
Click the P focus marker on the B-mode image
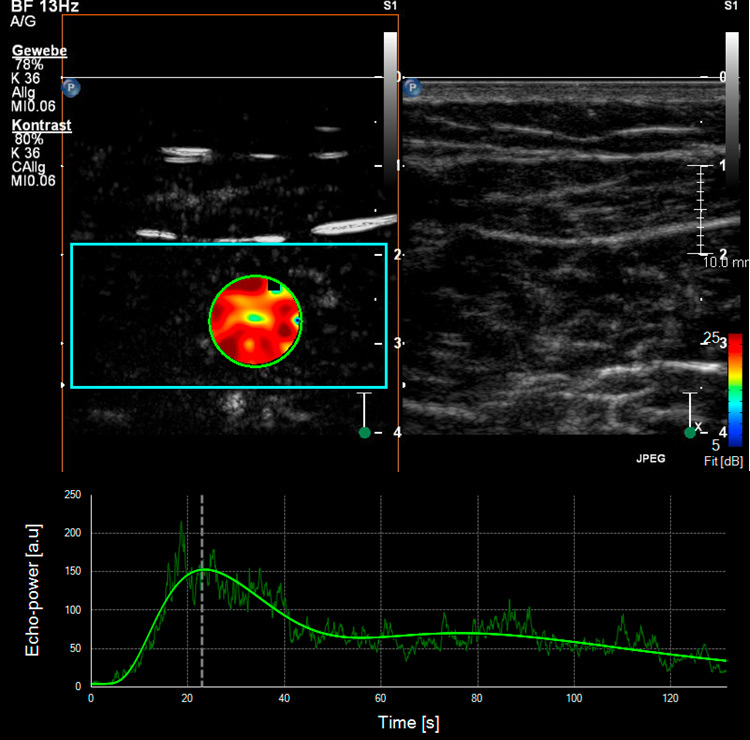pyautogui.click(x=412, y=89)
